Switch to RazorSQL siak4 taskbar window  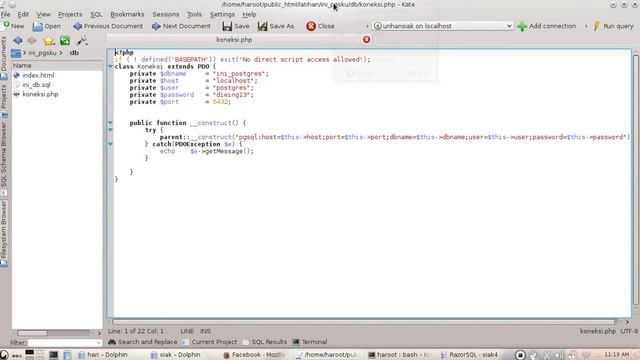tap(469, 355)
